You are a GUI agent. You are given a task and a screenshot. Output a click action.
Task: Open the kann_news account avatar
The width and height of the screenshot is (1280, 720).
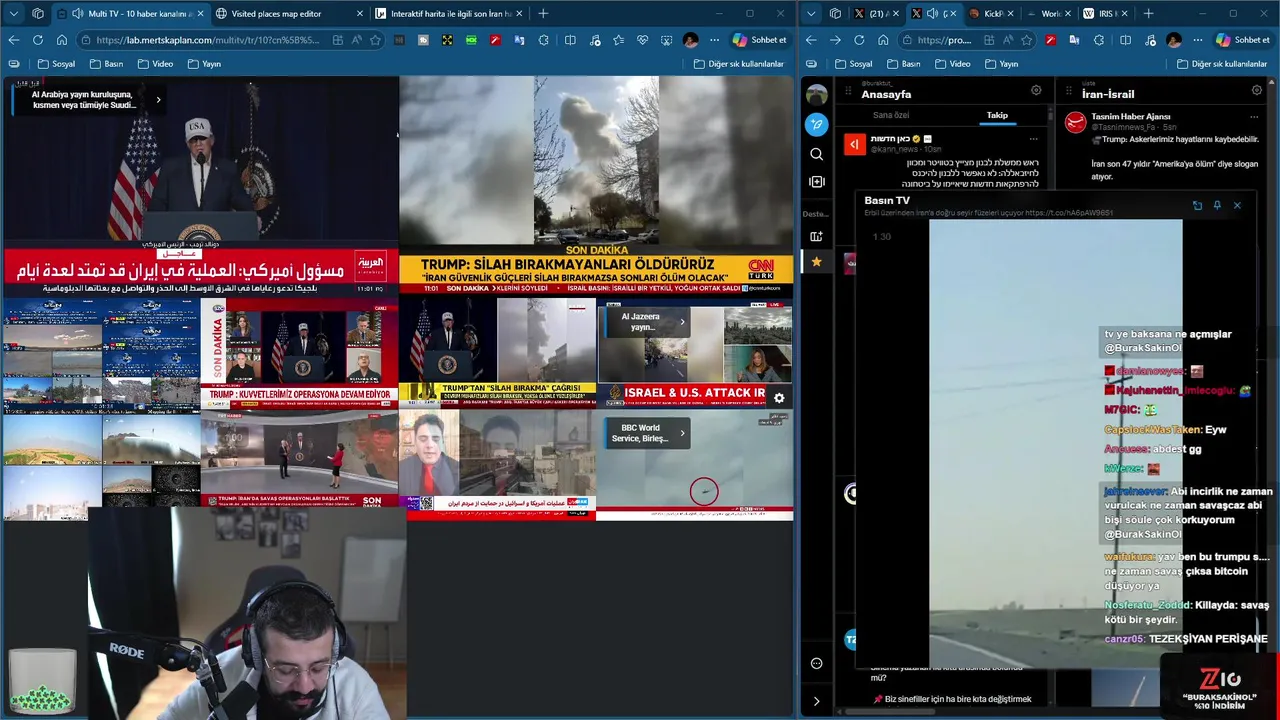[x=854, y=144]
